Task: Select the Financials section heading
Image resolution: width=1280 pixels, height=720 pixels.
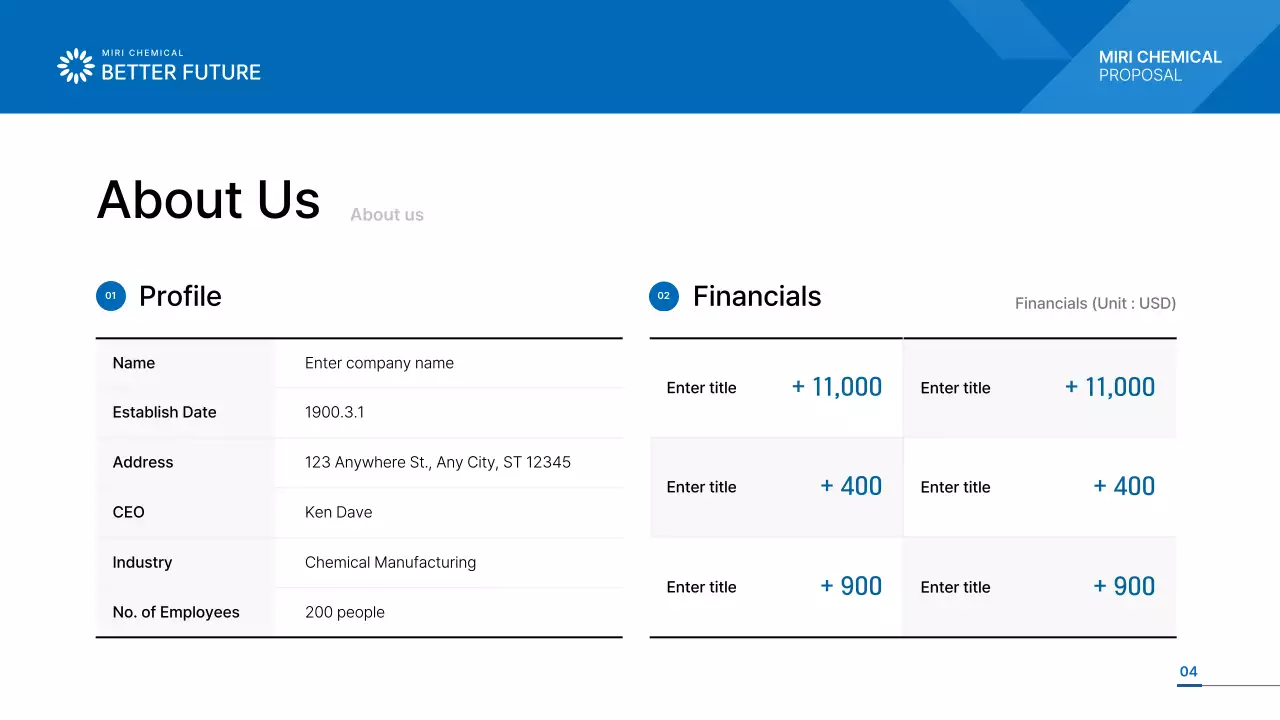Action: coord(757,296)
